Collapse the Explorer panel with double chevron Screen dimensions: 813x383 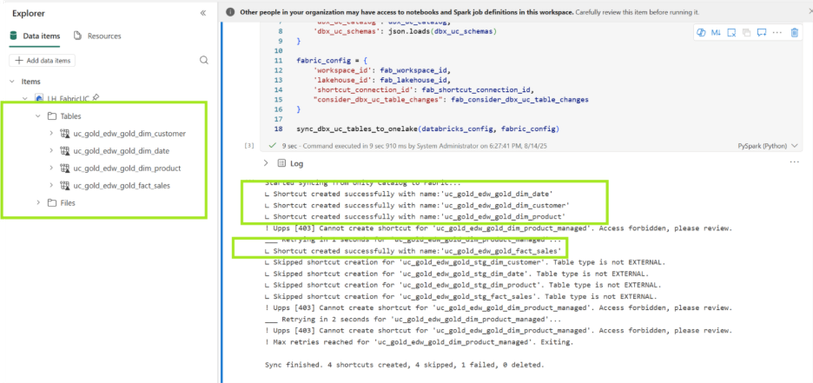(203, 13)
